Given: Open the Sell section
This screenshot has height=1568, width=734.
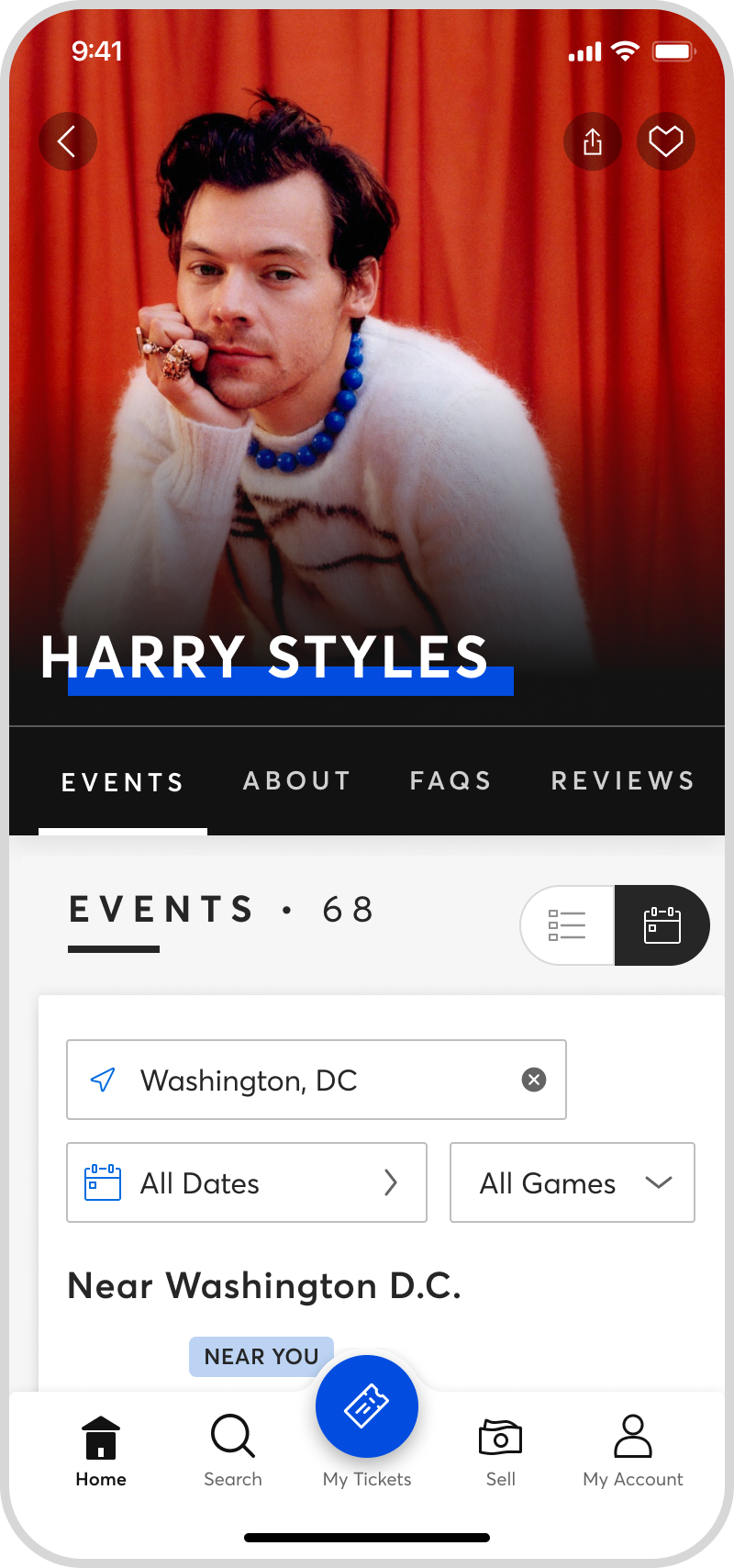Looking at the screenshot, I should pyautogui.click(x=501, y=1450).
